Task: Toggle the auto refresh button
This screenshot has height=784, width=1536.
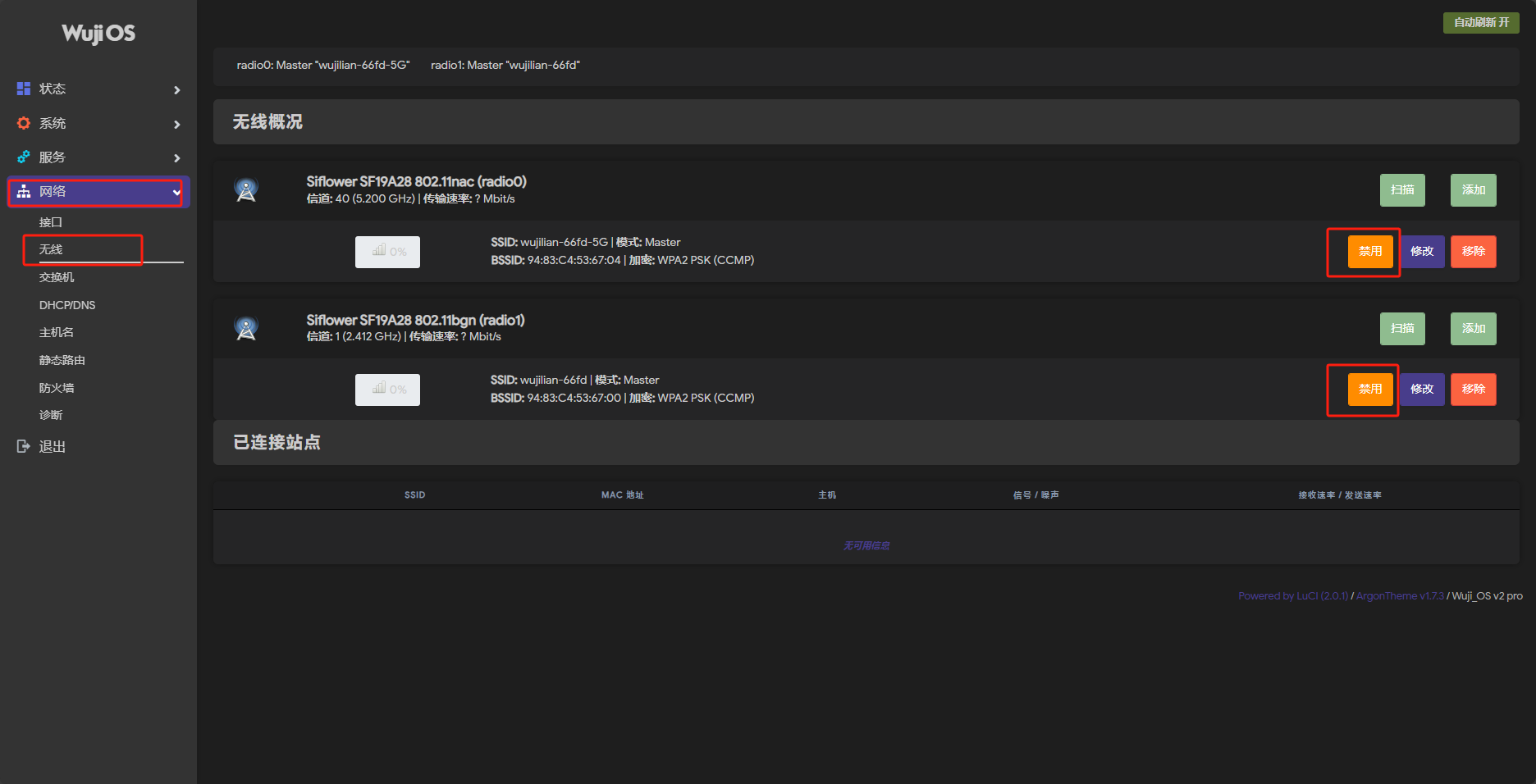Action: pos(1480,23)
